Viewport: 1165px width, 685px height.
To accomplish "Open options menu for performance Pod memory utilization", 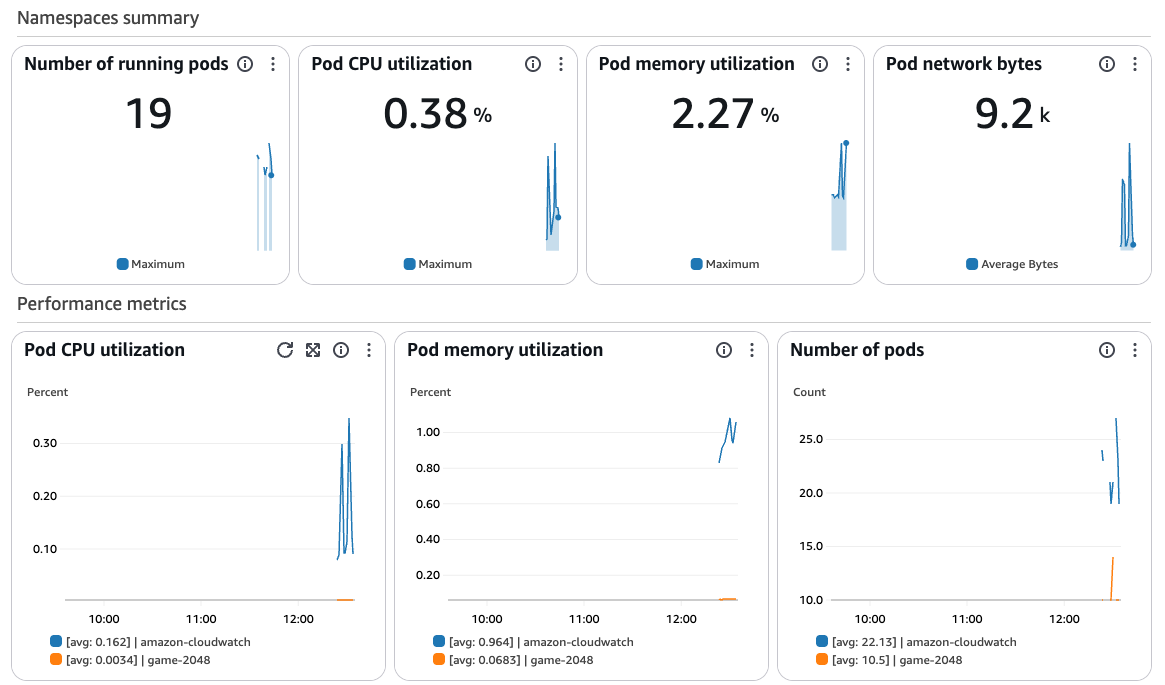I will (752, 350).
